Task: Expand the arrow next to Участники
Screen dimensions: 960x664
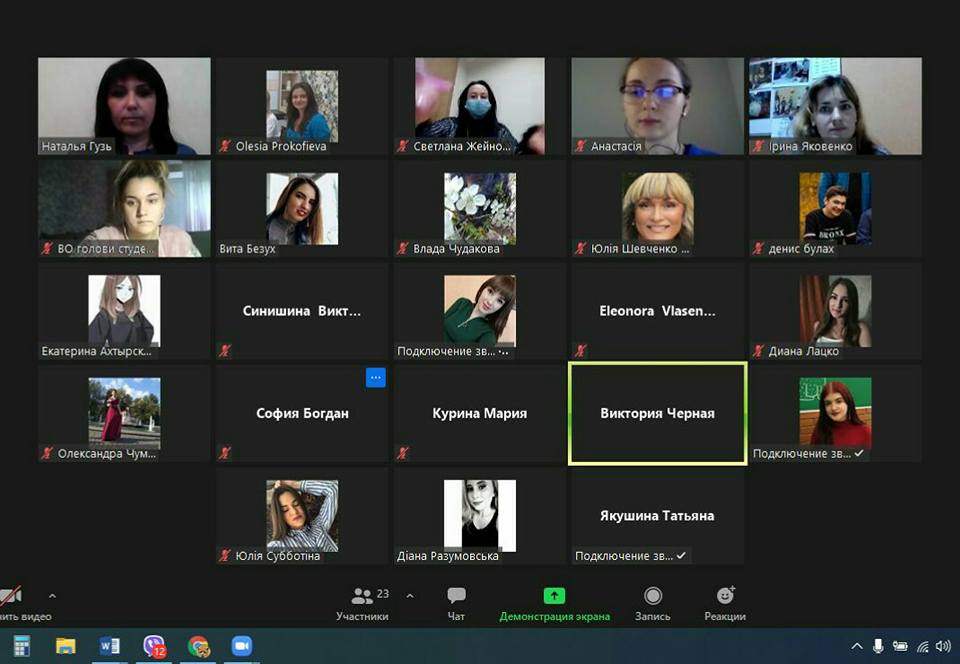Action: tap(409, 596)
